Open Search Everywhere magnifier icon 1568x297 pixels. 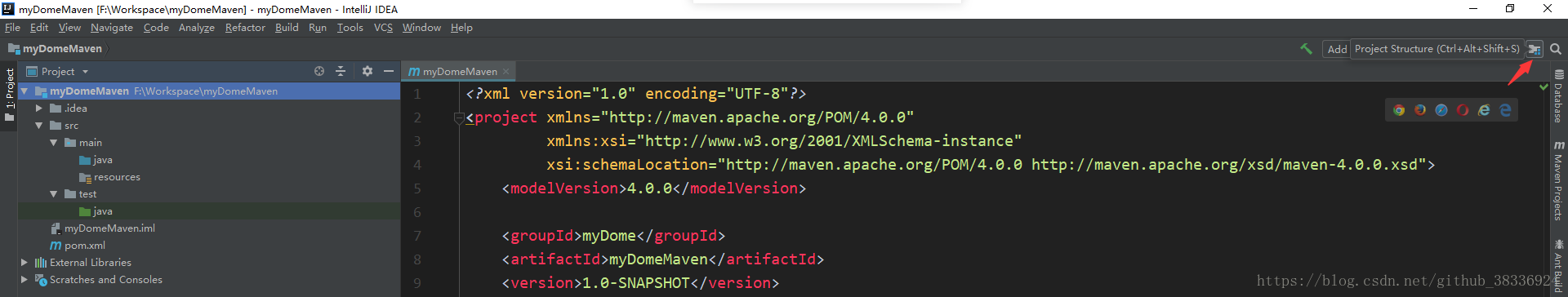pyautogui.click(x=1556, y=49)
